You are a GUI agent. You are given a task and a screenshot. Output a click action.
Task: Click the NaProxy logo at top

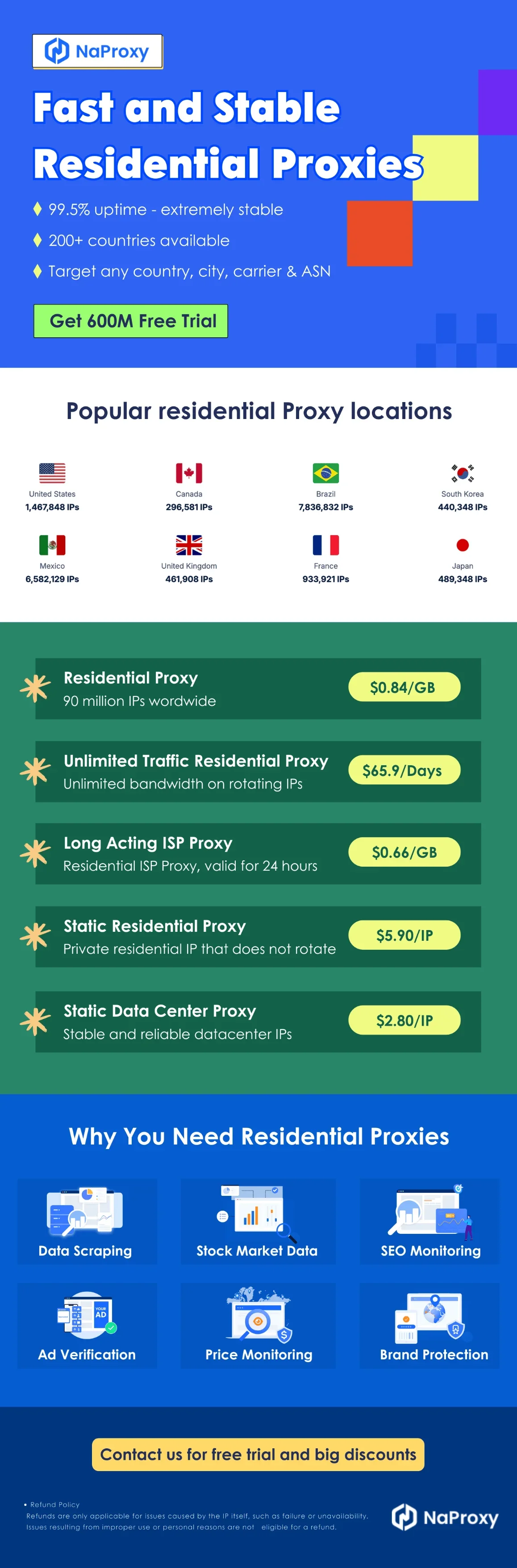97,51
